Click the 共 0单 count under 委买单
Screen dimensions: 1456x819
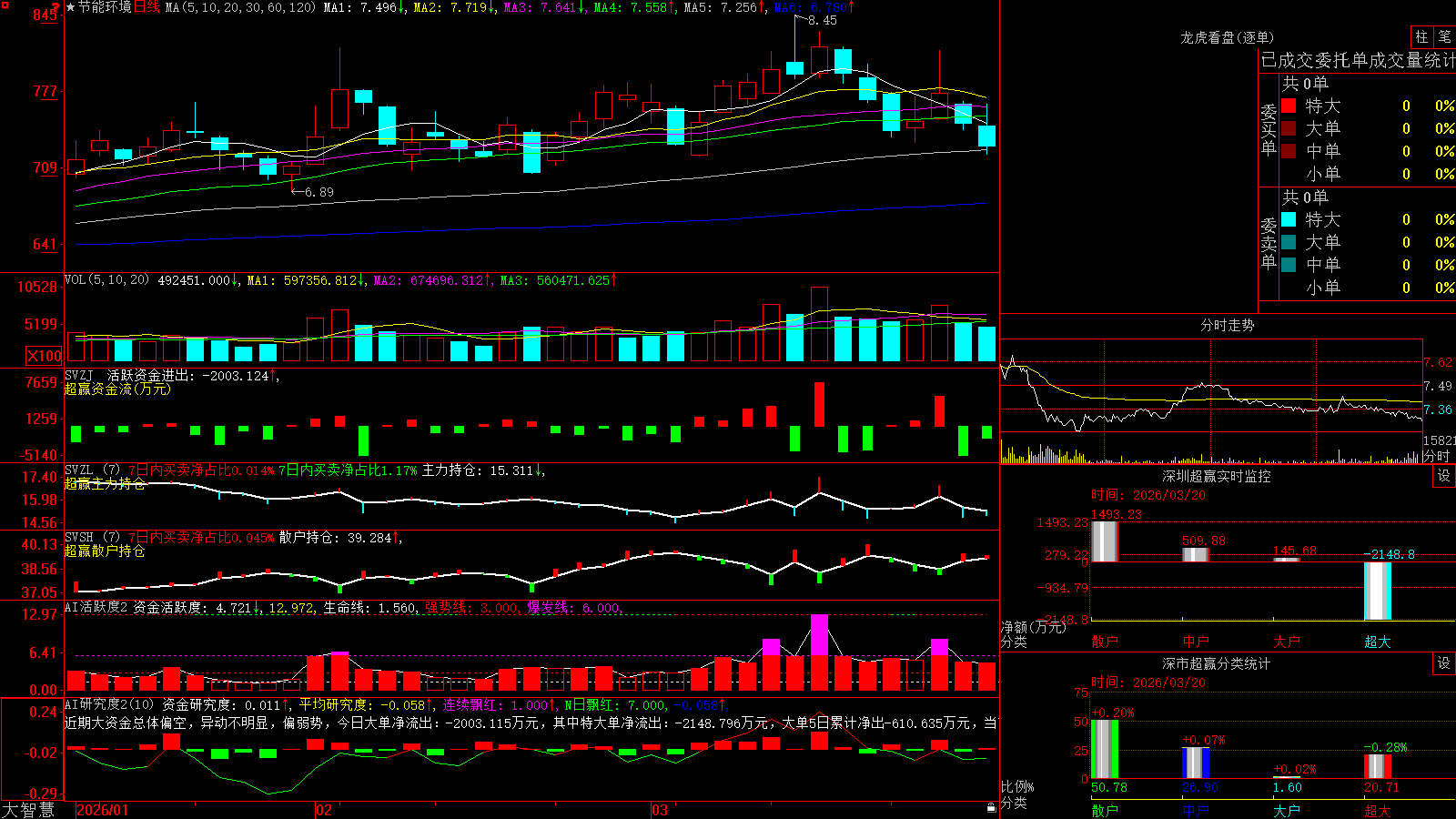[x=1305, y=84]
